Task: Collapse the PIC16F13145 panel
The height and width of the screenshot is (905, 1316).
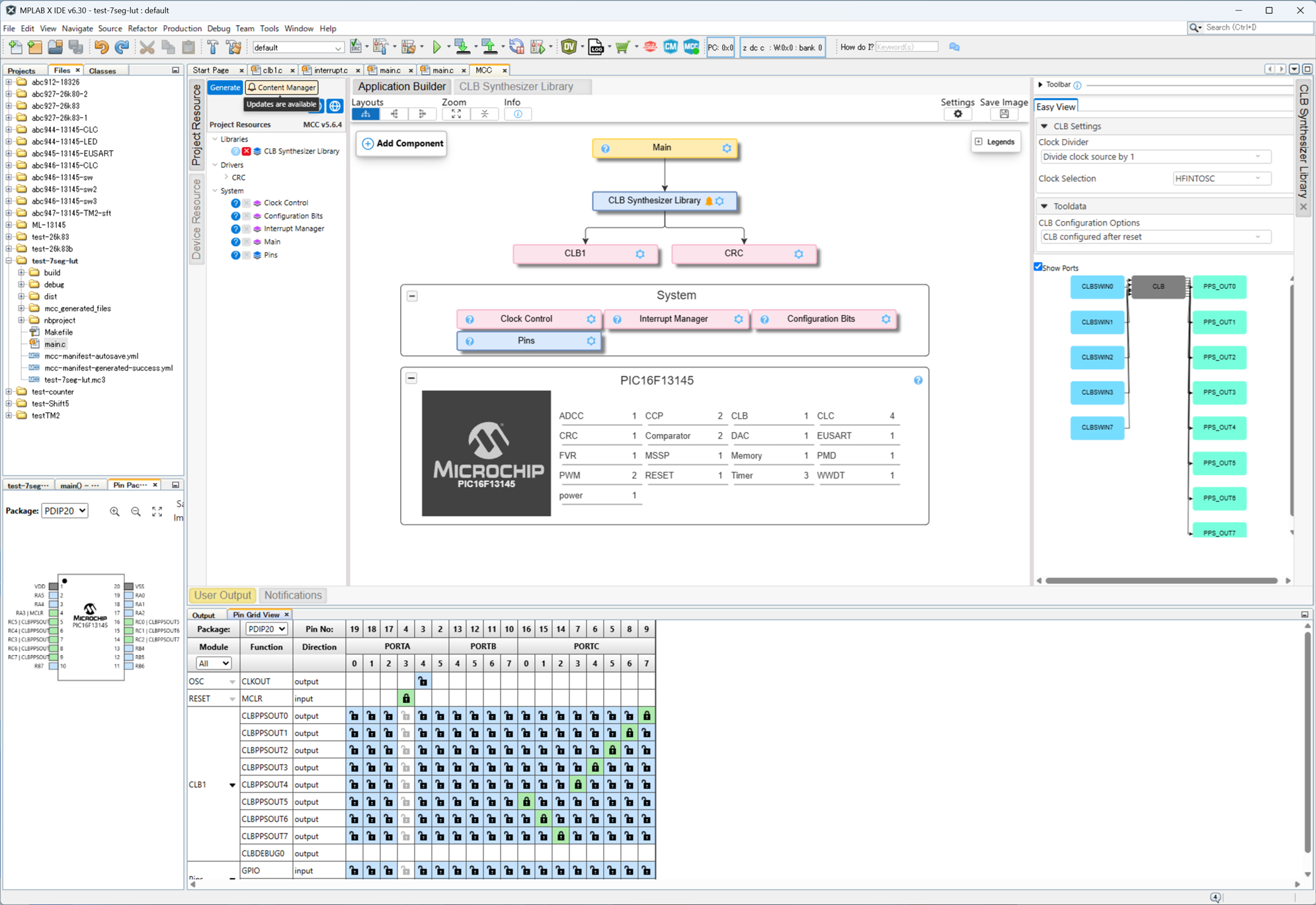Action: [411, 378]
